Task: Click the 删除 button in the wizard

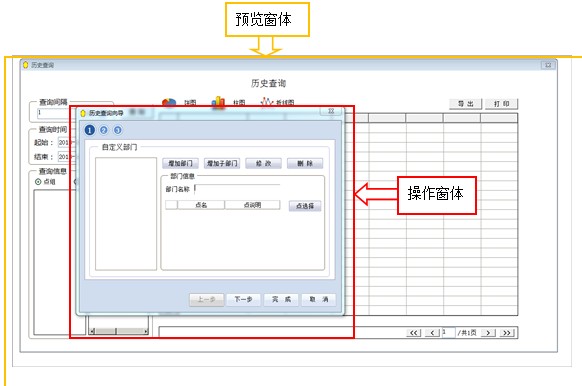Action: [x=305, y=163]
